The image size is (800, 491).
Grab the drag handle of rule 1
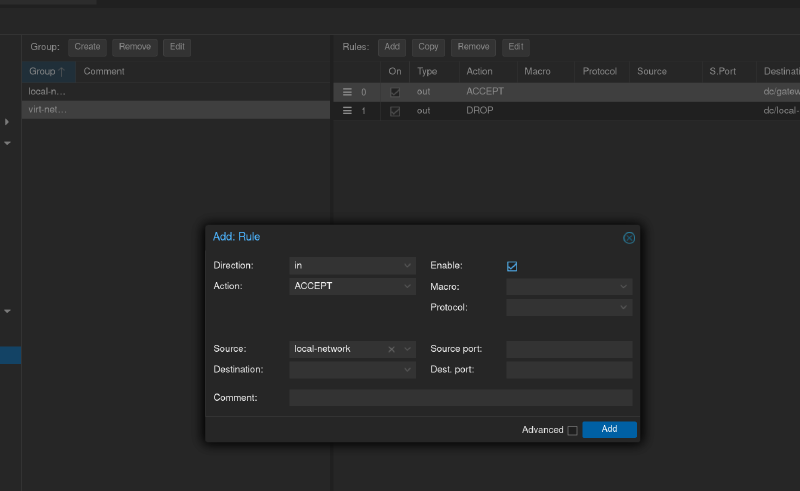pyautogui.click(x=347, y=111)
